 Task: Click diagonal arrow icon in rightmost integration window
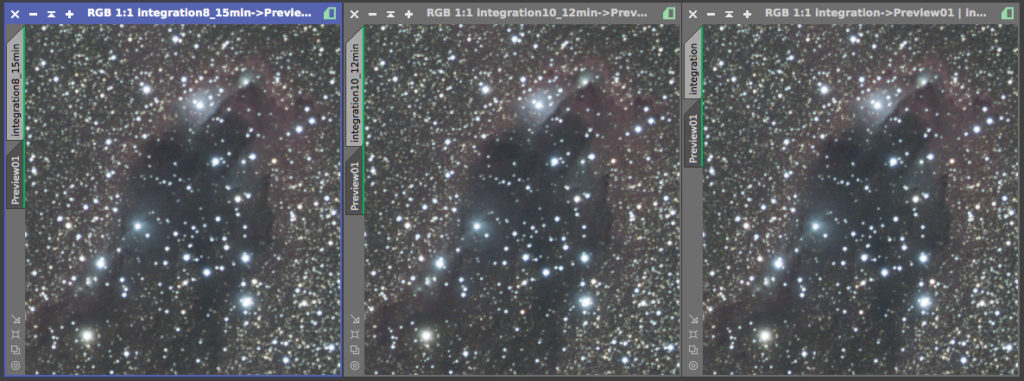[693, 319]
